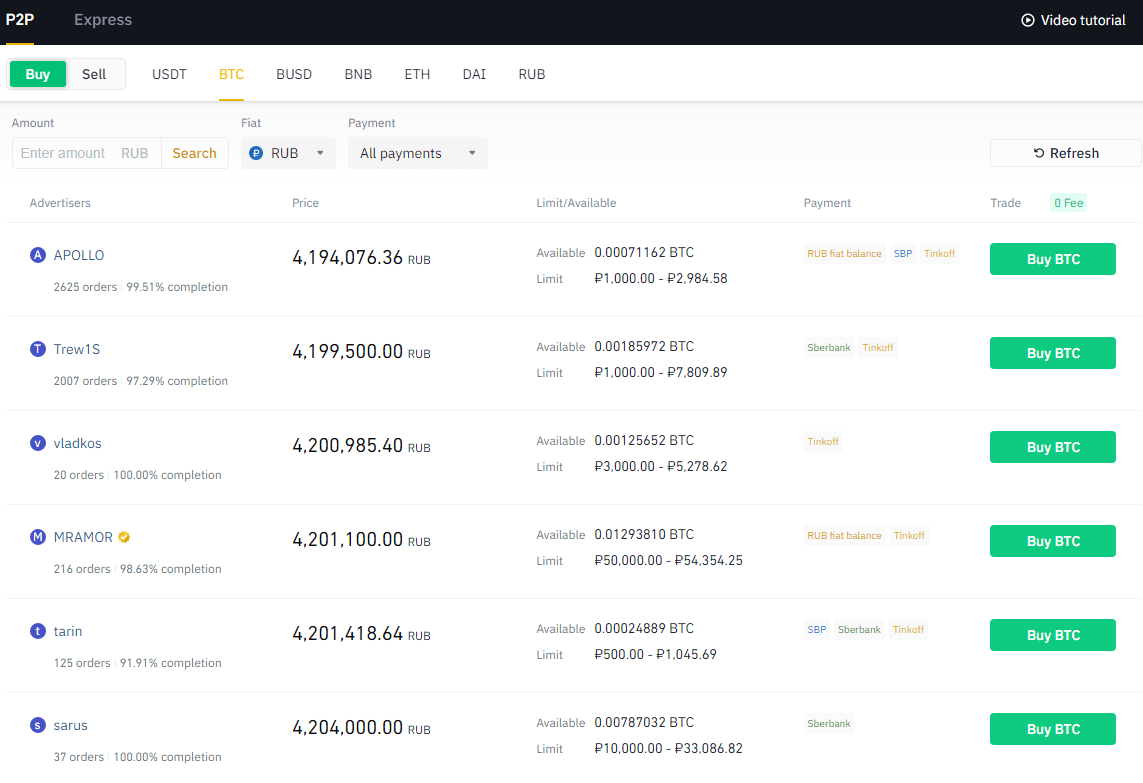This screenshot has width=1143, height=783.
Task: Click MRAMOR's verified badge icon
Action: point(124,537)
